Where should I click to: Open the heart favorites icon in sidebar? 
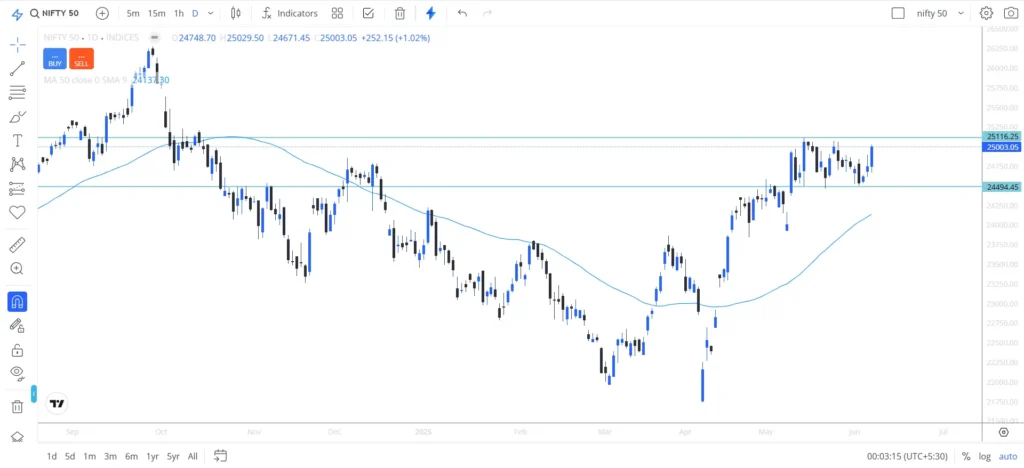pyautogui.click(x=18, y=212)
